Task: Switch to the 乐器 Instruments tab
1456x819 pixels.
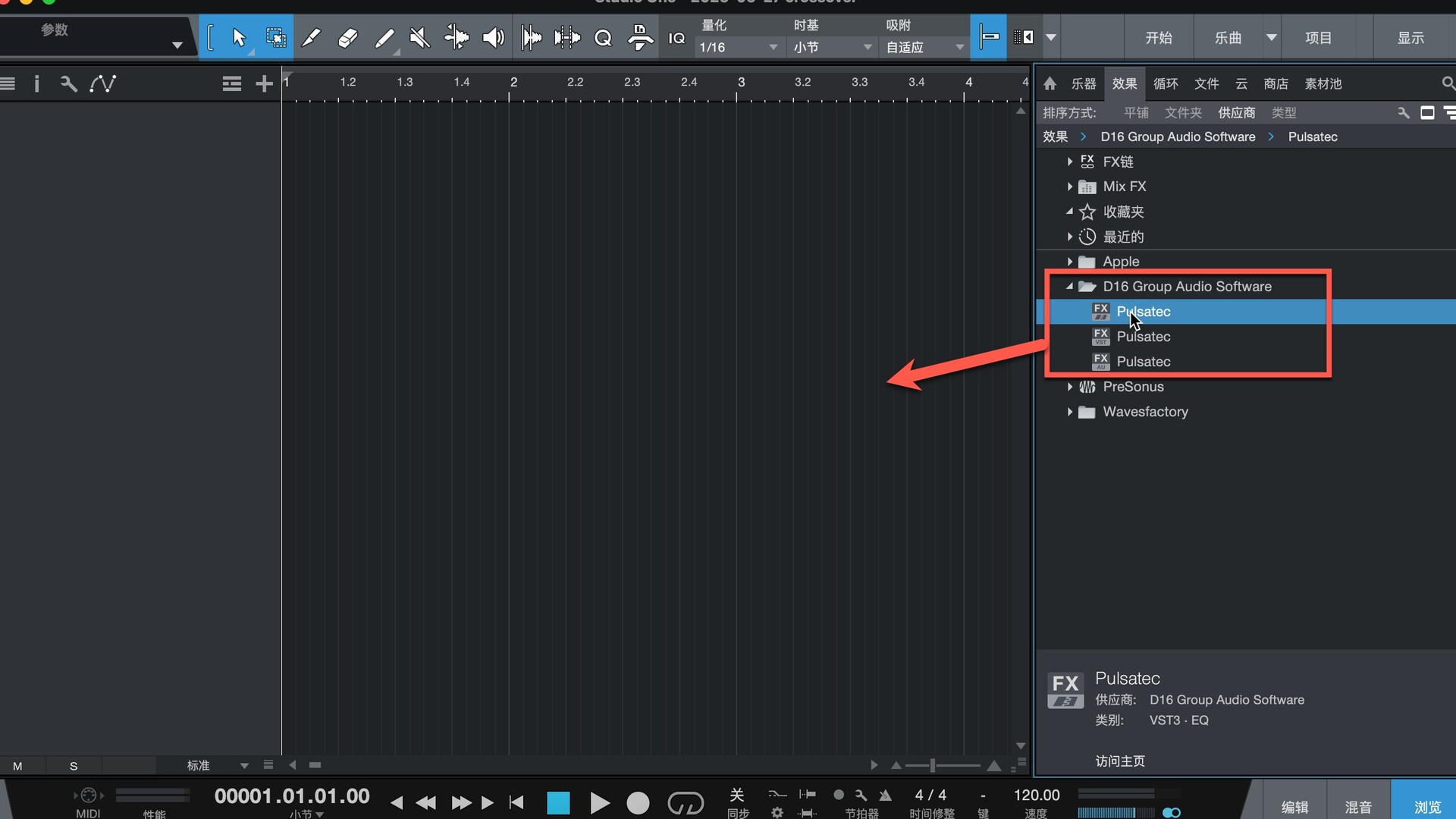Action: 1083,83
